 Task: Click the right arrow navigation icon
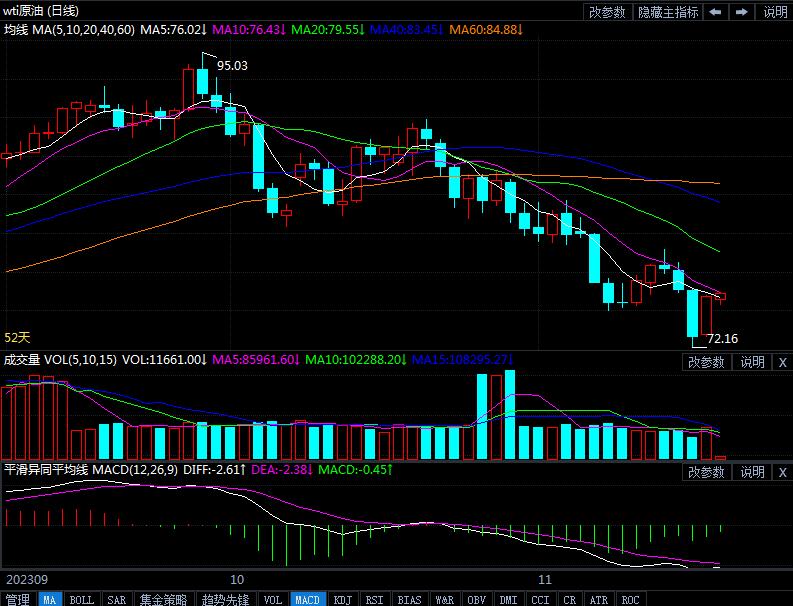click(741, 12)
